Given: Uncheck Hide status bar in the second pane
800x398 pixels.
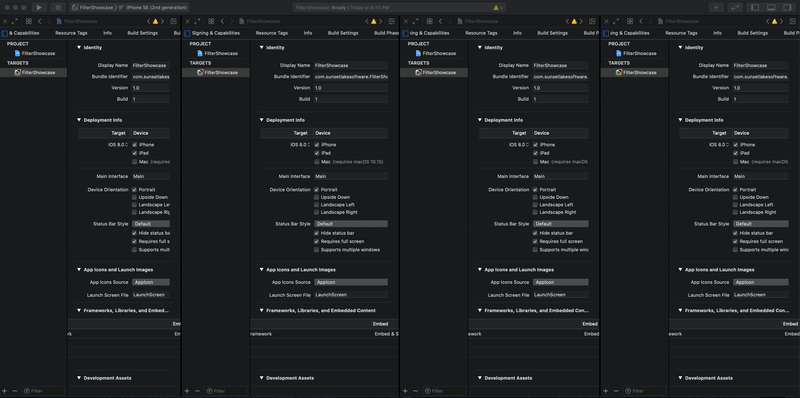Looking at the screenshot, I should (x=317, y=233).
